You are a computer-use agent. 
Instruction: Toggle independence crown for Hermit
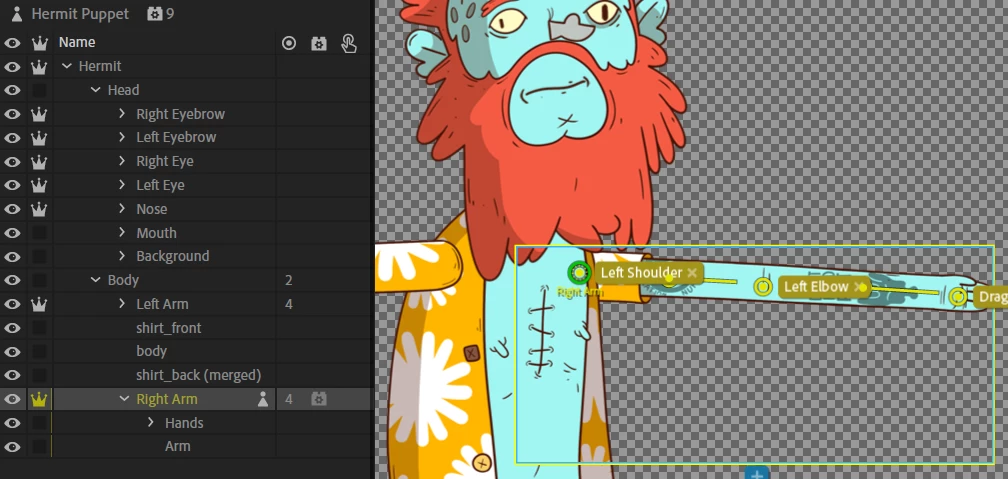[x=40, y=66]
